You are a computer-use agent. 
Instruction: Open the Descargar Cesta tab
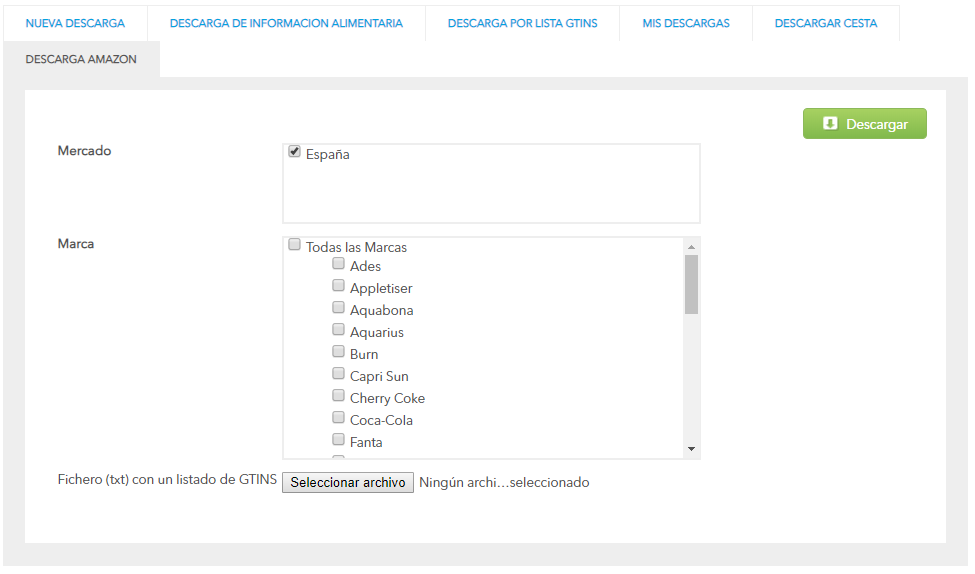click(x=826, y=23)
